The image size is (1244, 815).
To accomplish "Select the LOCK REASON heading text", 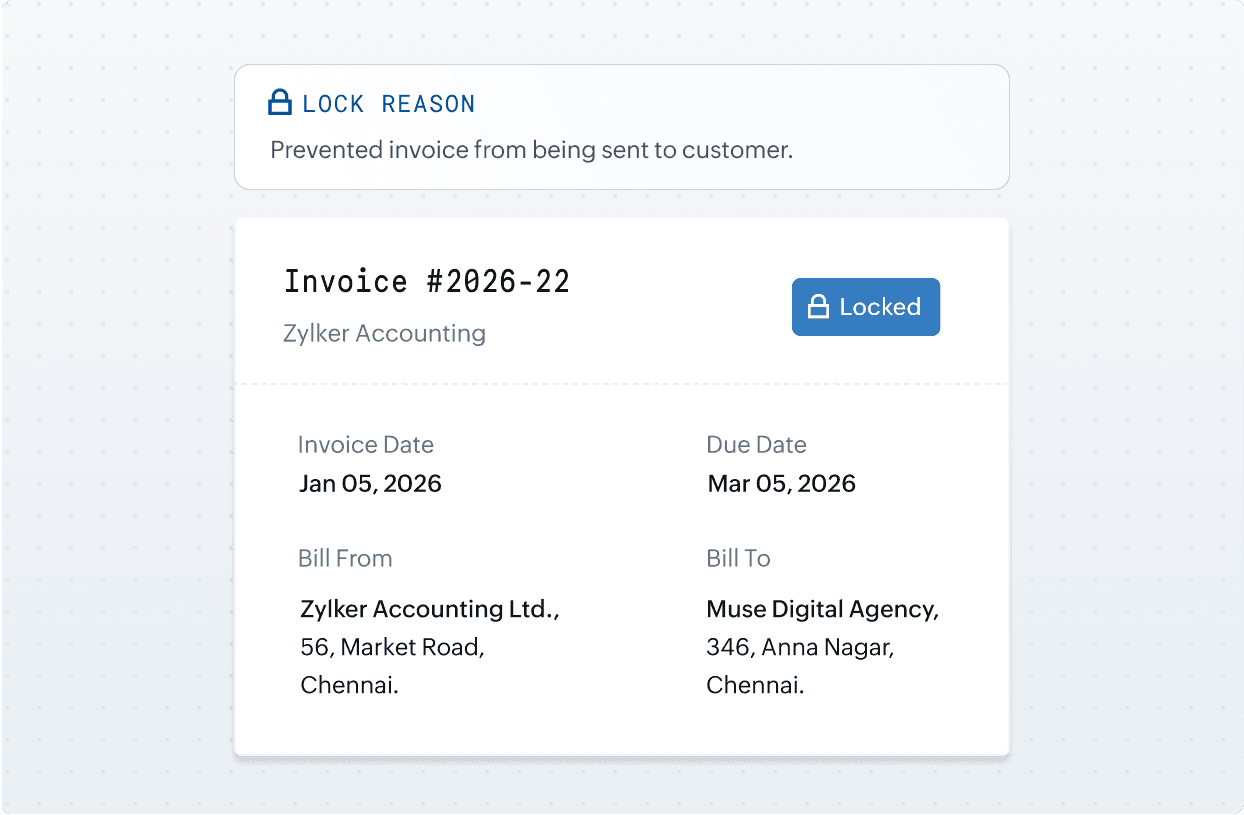I will tap(388, 103).
